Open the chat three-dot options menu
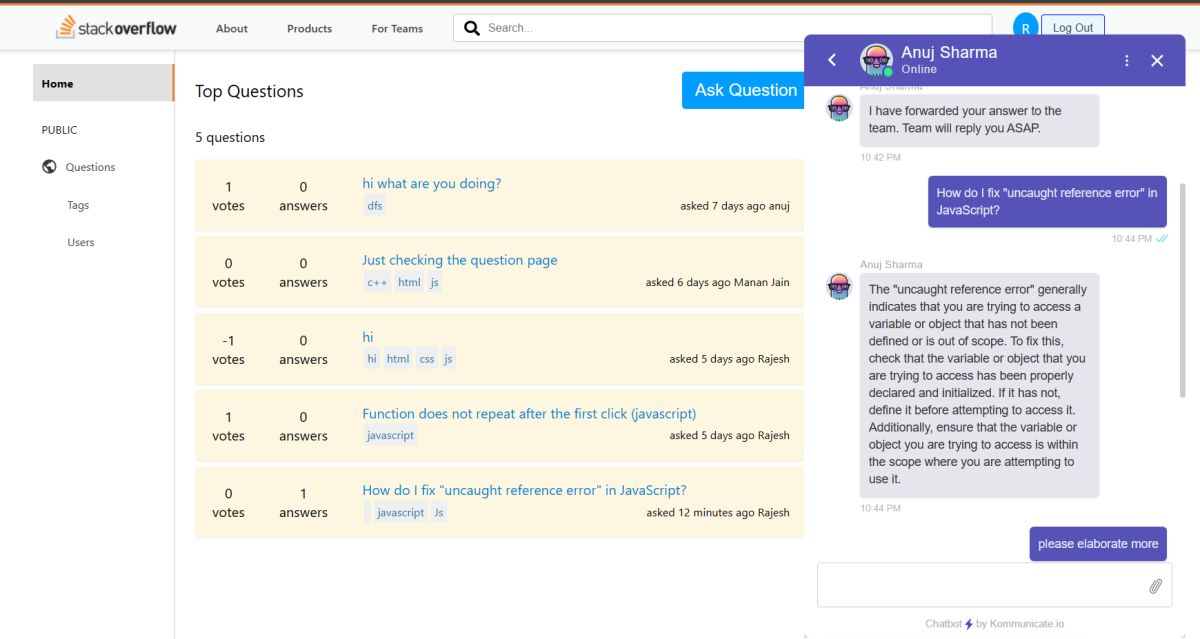1200x639 pixels. tap(1127, 60)
